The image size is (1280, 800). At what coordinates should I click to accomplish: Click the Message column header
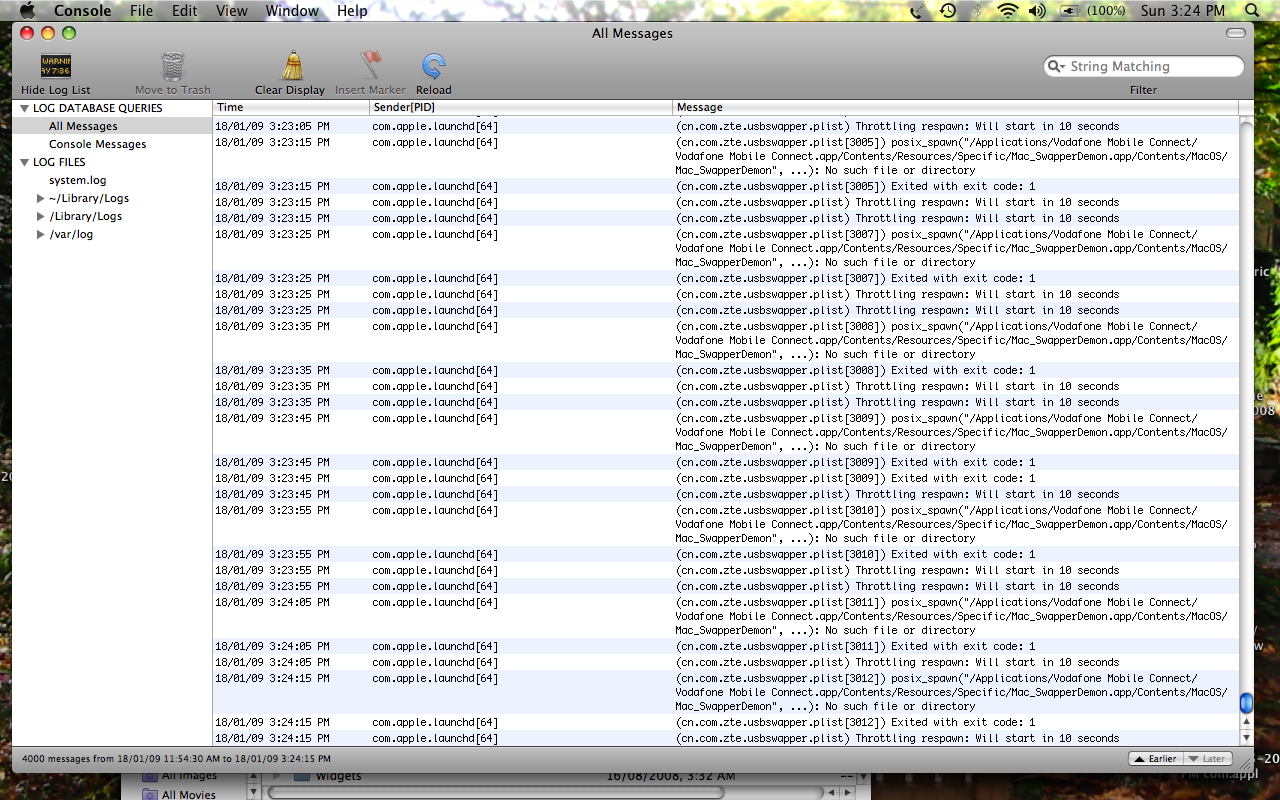pyautogui.click(x=955, y=107)
